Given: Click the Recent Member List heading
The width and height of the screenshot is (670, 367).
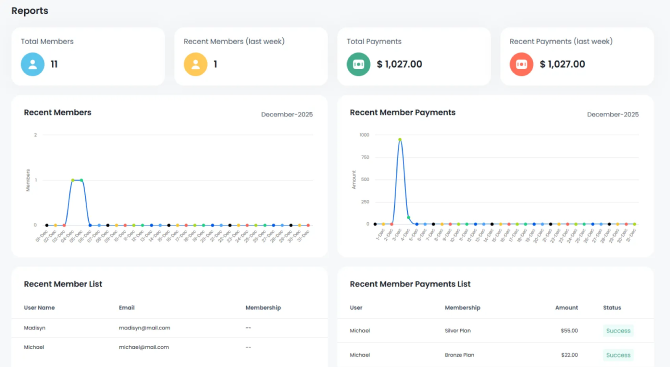Looking at the screenshot, I should coord(63,284).
